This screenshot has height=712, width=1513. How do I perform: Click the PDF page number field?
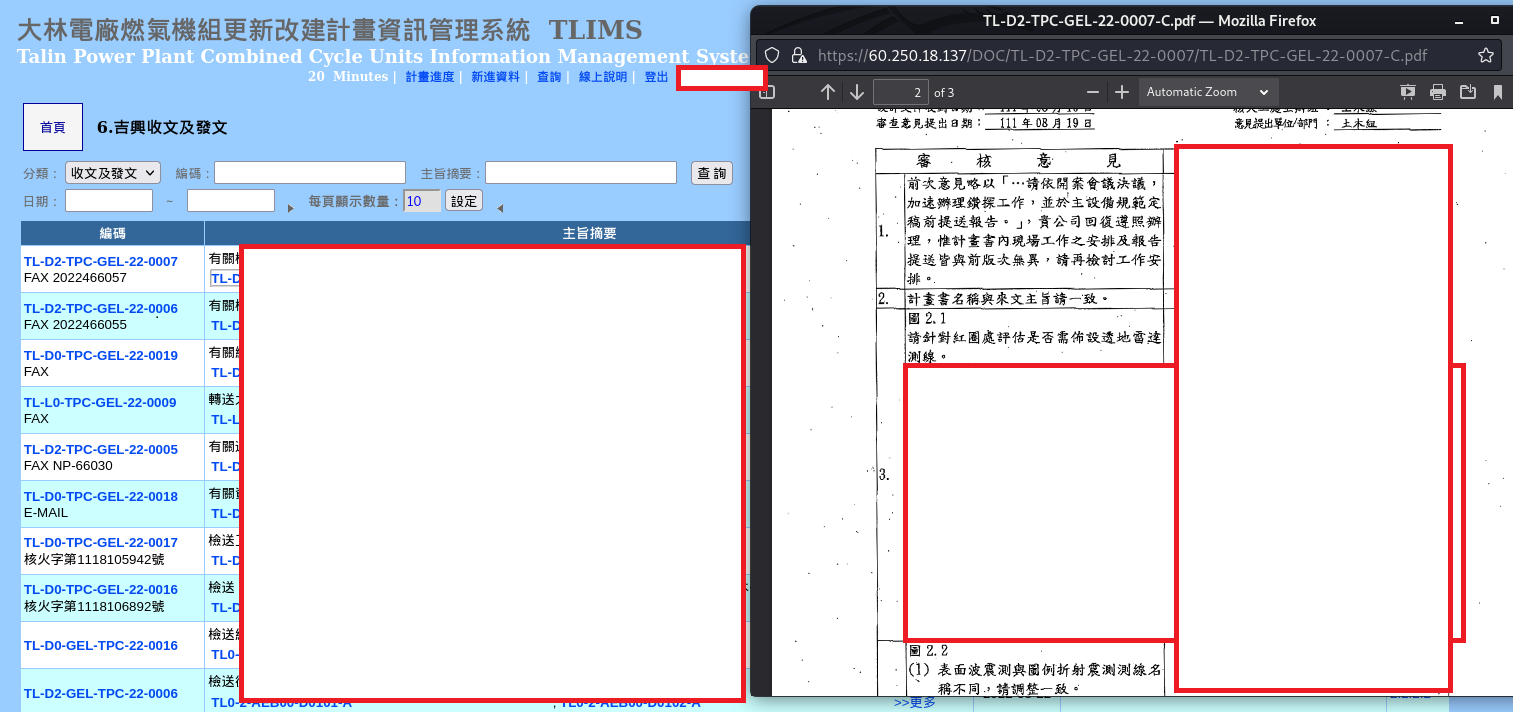point(901,92)
